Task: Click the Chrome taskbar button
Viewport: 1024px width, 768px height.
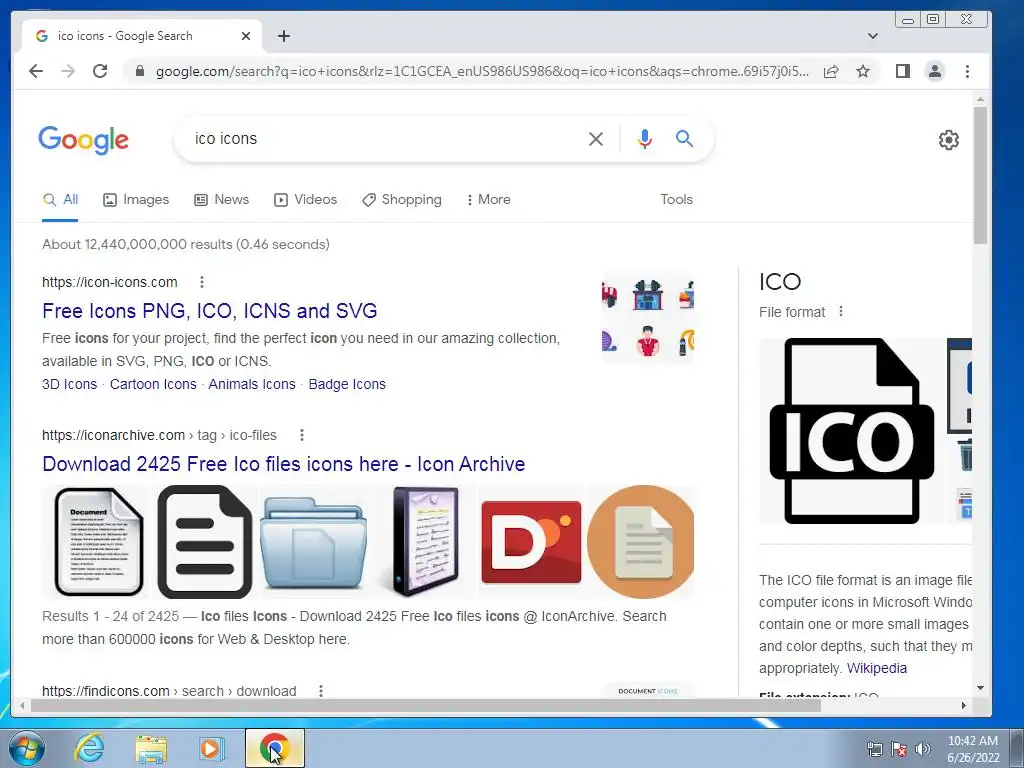Action: coord(275,748)
